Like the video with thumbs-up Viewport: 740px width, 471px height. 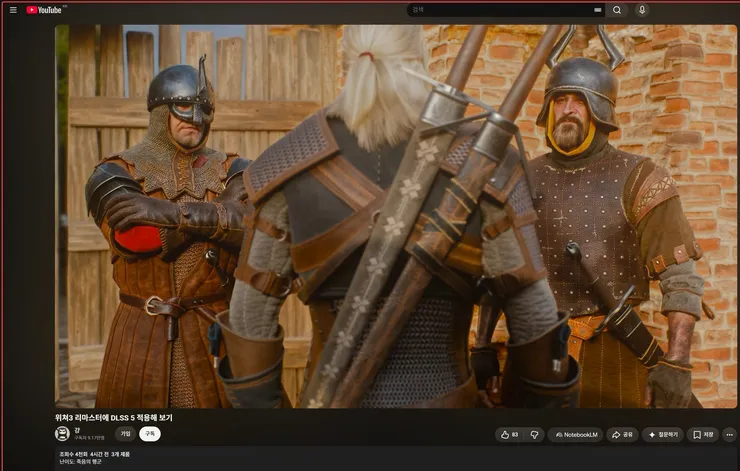pos(510,435)
